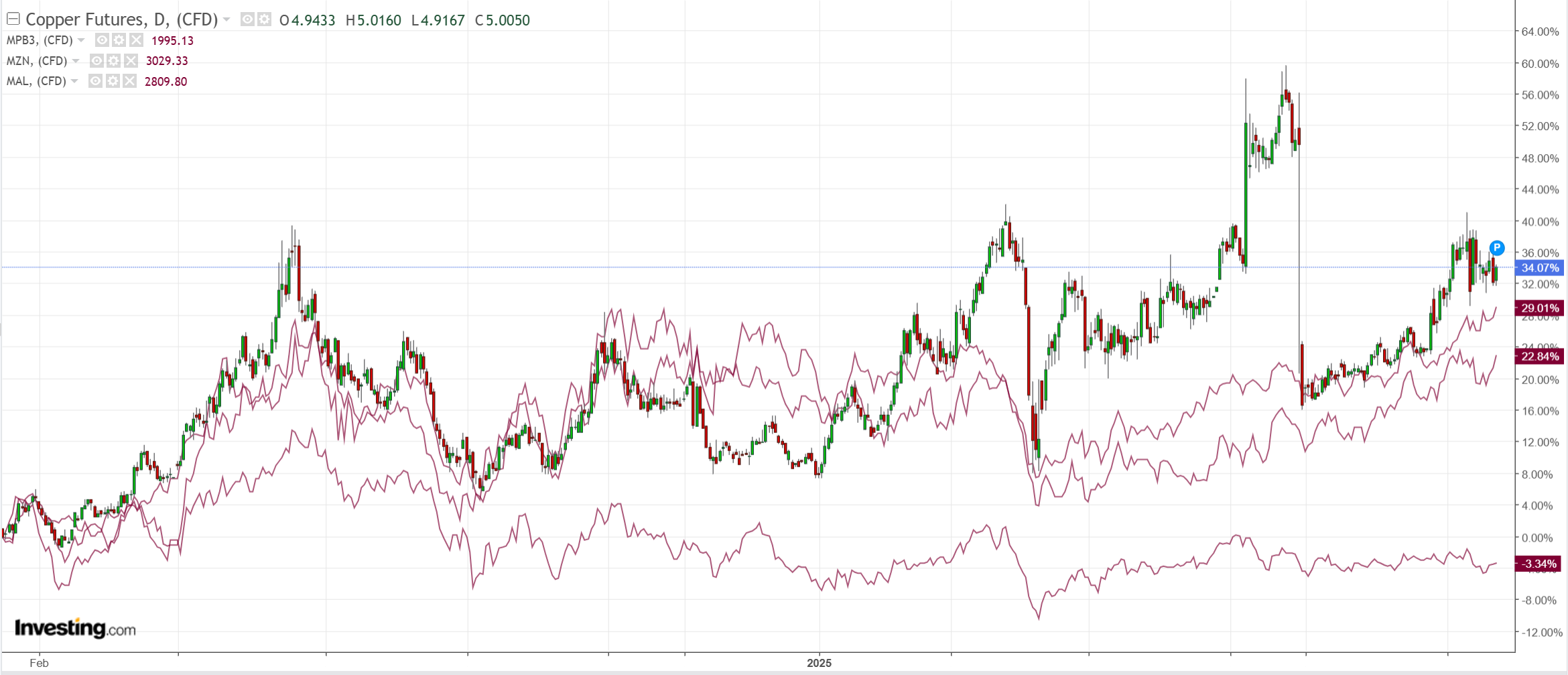
Task: Click the blue 34.07% price label
Action: [x=1540, y=268]
